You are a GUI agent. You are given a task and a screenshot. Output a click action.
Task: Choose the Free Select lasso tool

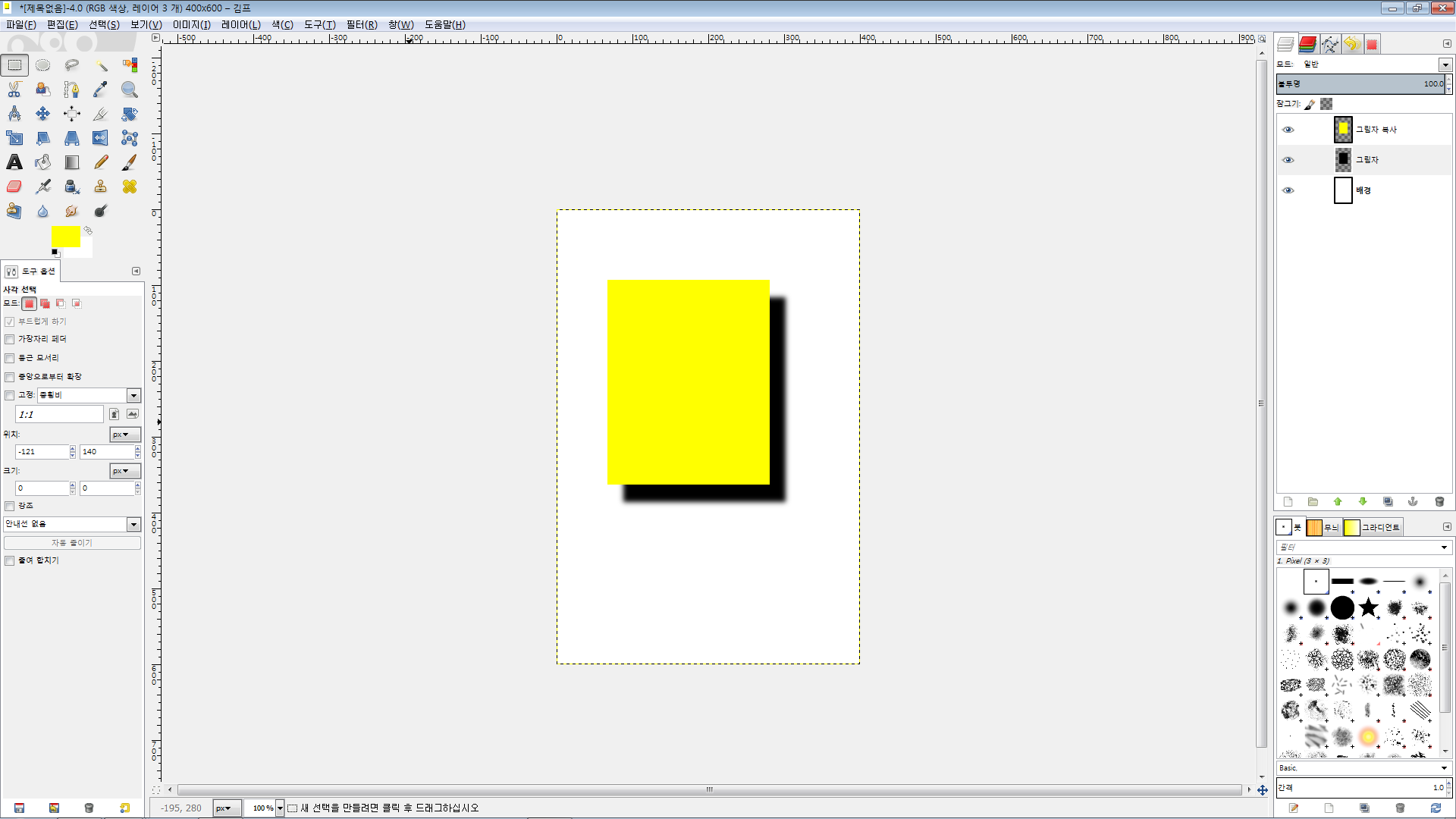(72, 65)
